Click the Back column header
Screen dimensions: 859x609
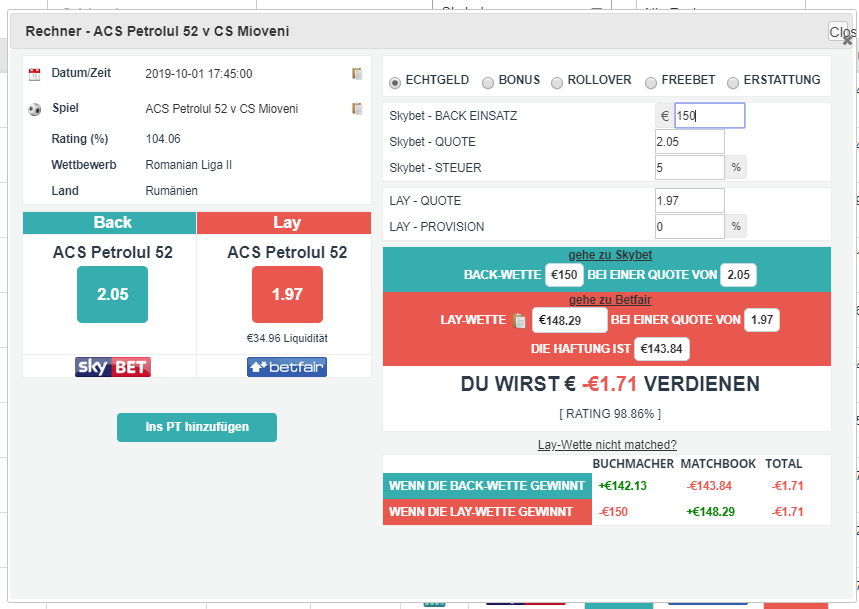coord(110,223)
